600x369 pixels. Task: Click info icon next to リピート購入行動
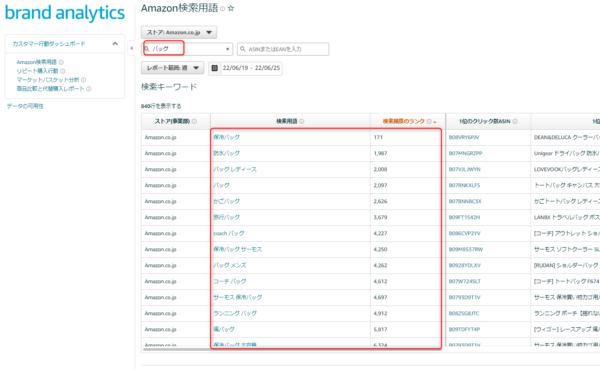pyautogui.click(x=63, y=71)
